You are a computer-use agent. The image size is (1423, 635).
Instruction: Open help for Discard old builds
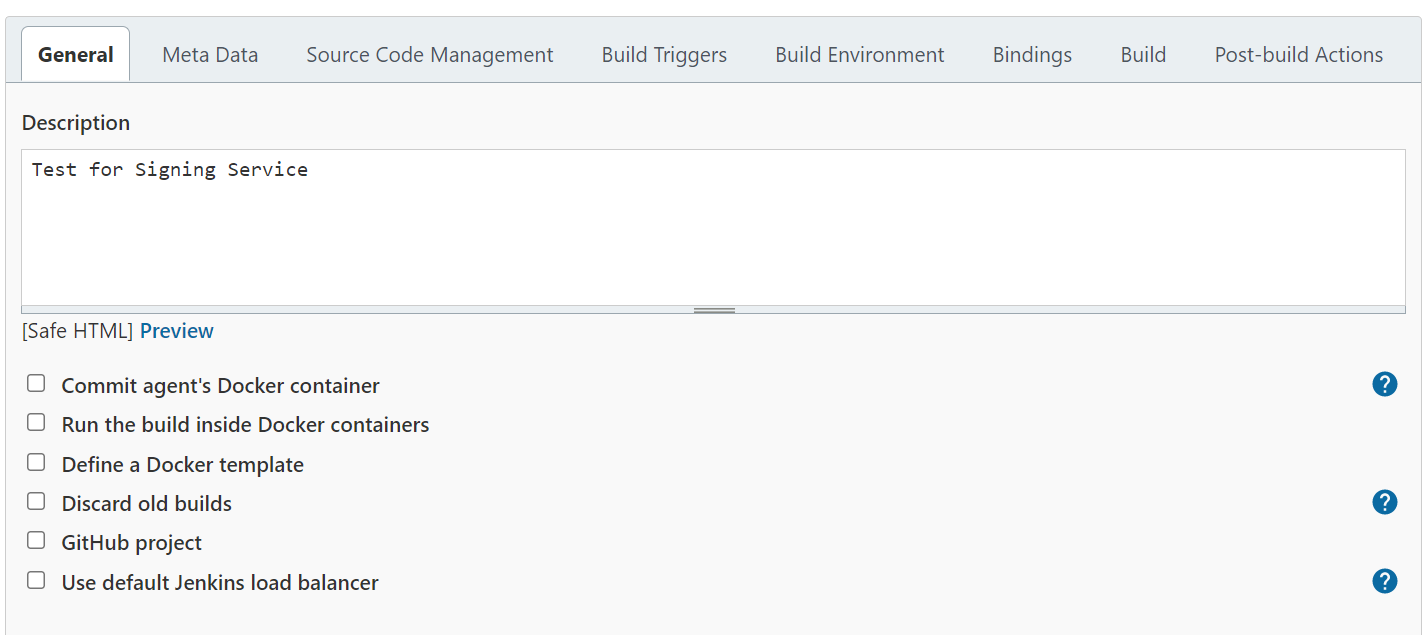click(1384, 502)
